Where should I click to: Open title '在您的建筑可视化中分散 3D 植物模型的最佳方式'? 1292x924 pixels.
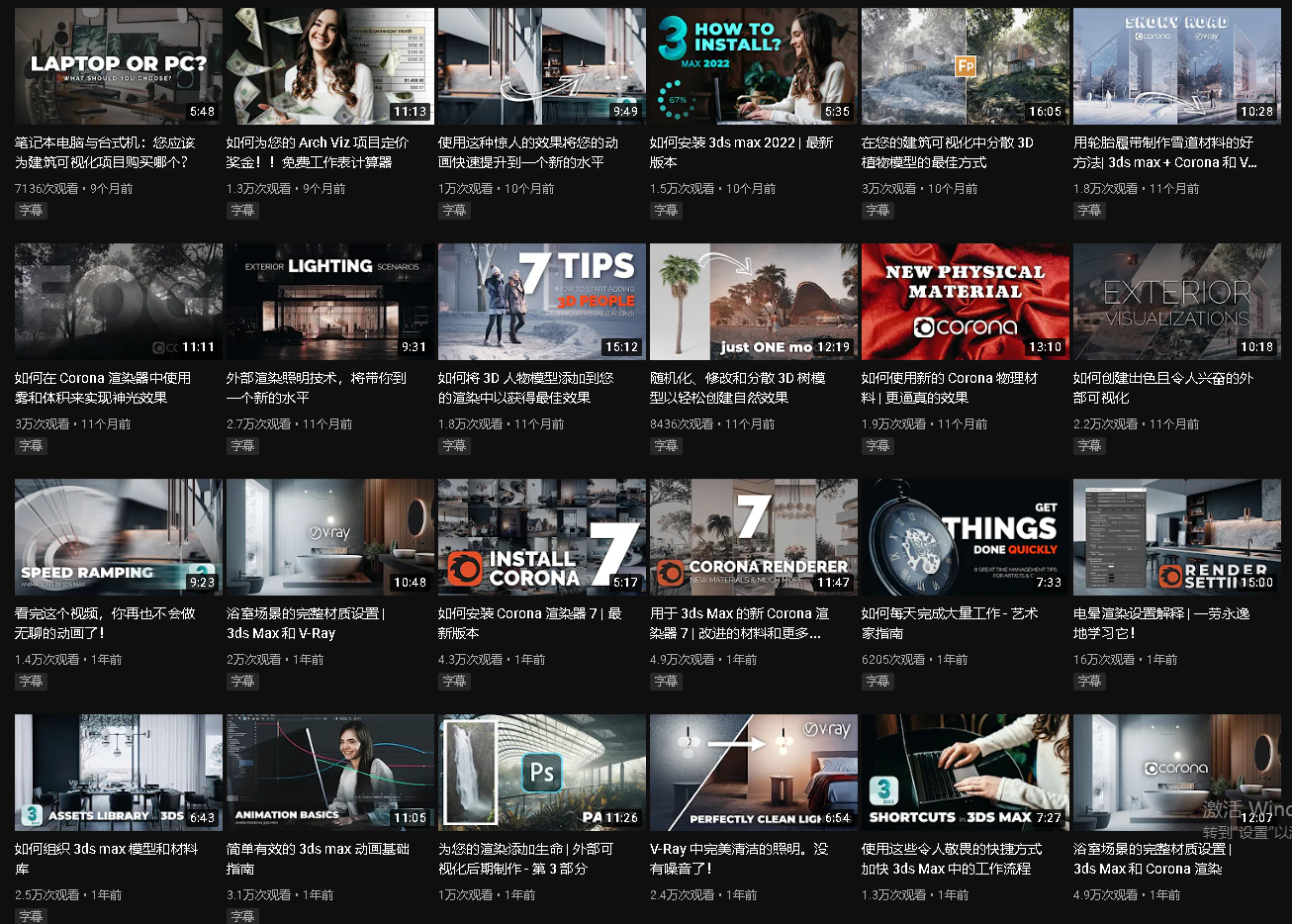tap(948, 152)
